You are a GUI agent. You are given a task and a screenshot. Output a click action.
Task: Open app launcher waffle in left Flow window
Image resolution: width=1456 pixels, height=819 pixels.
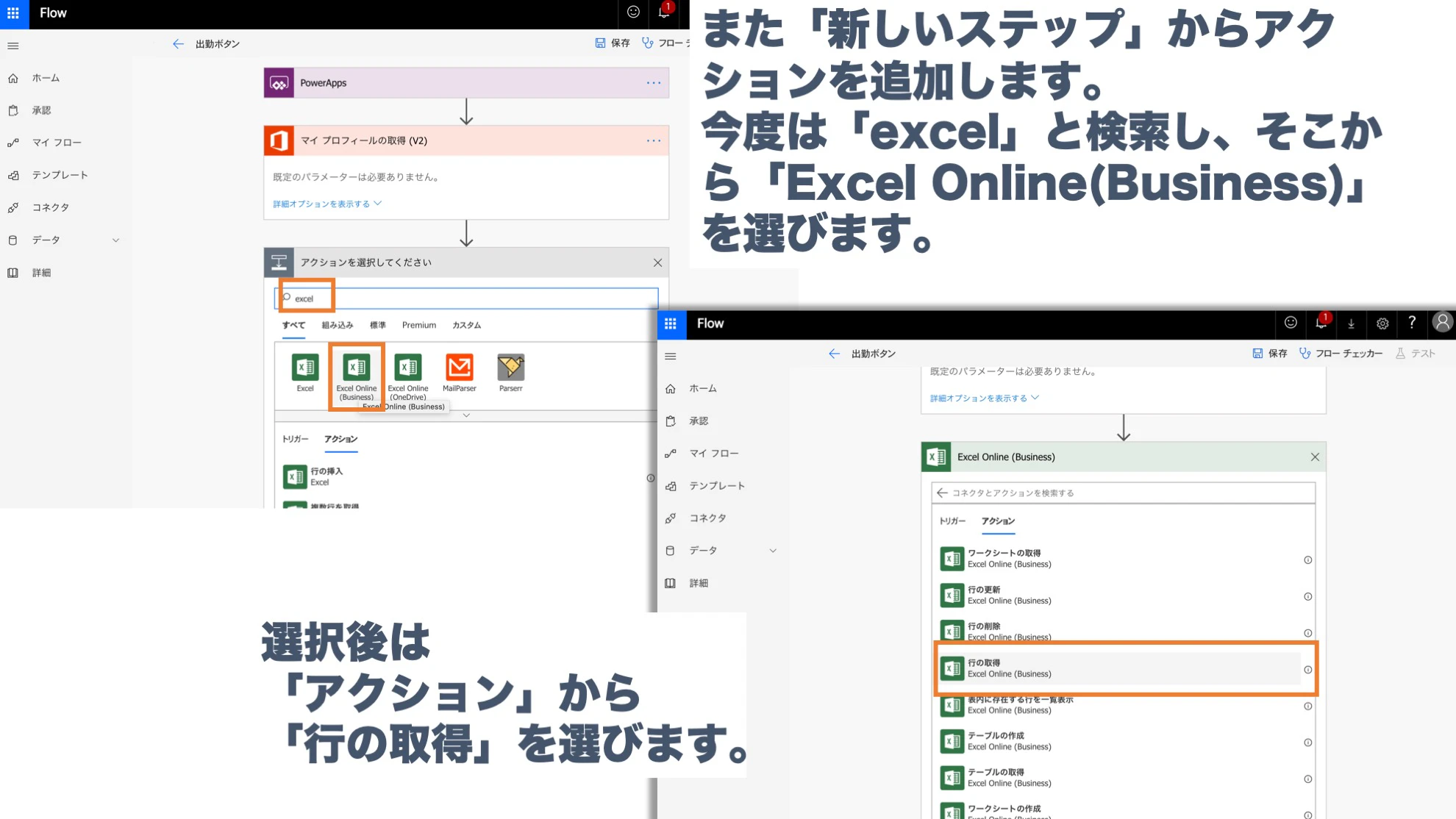[13, 13]
